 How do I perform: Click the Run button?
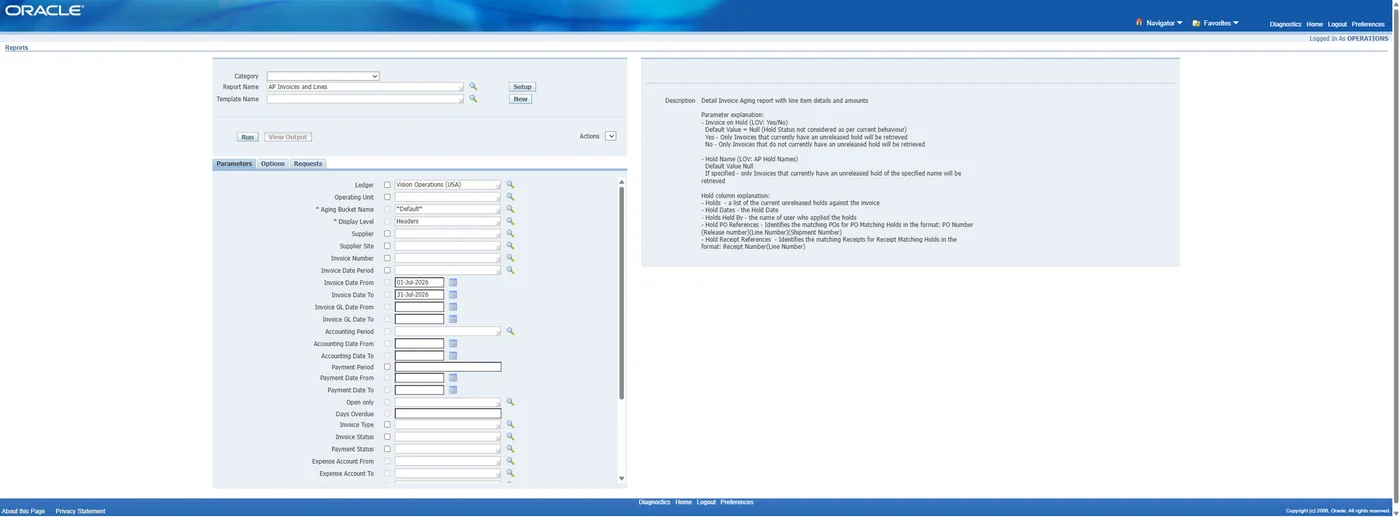[248, 137]
